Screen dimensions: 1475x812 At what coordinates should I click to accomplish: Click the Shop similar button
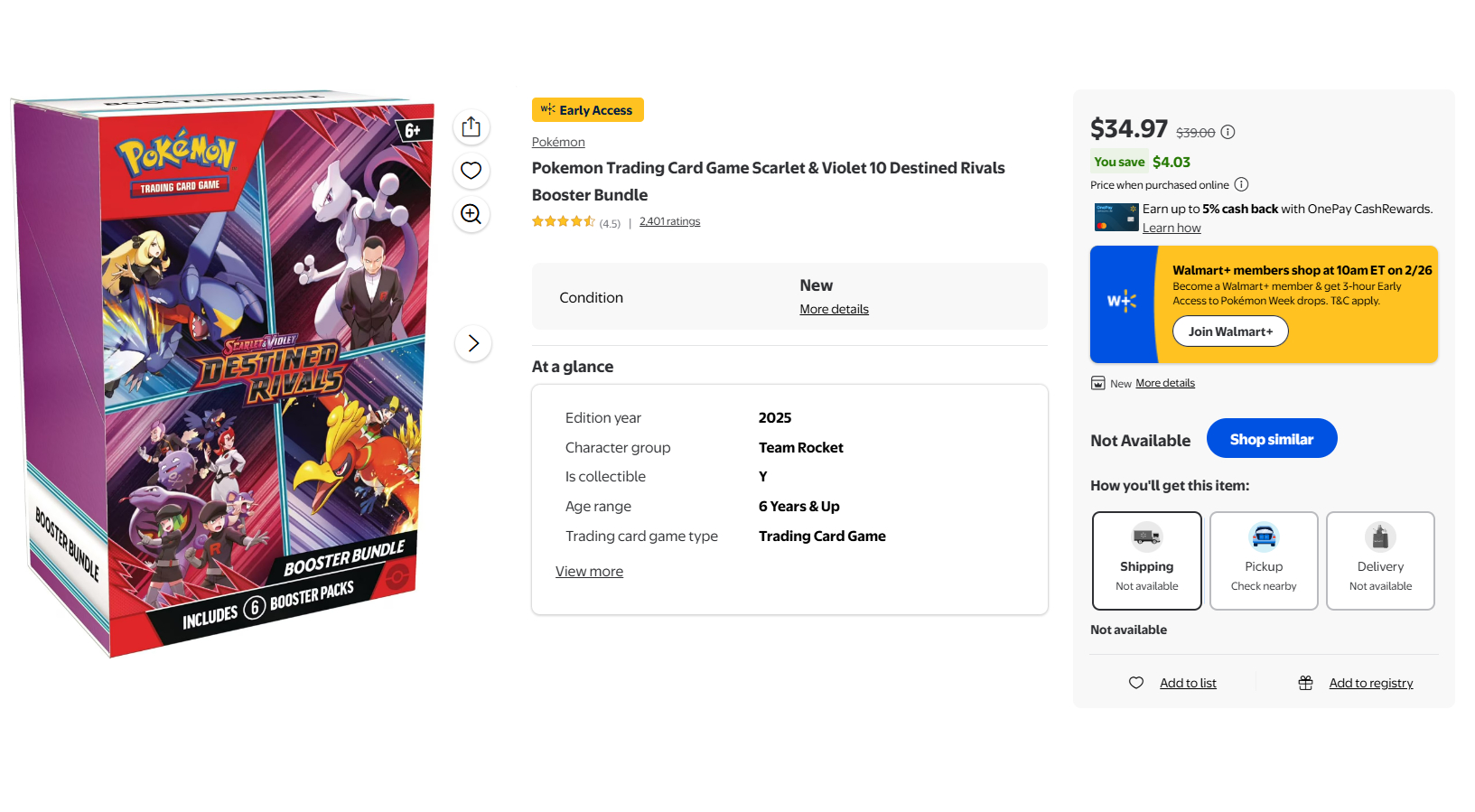click(1271, 439)
